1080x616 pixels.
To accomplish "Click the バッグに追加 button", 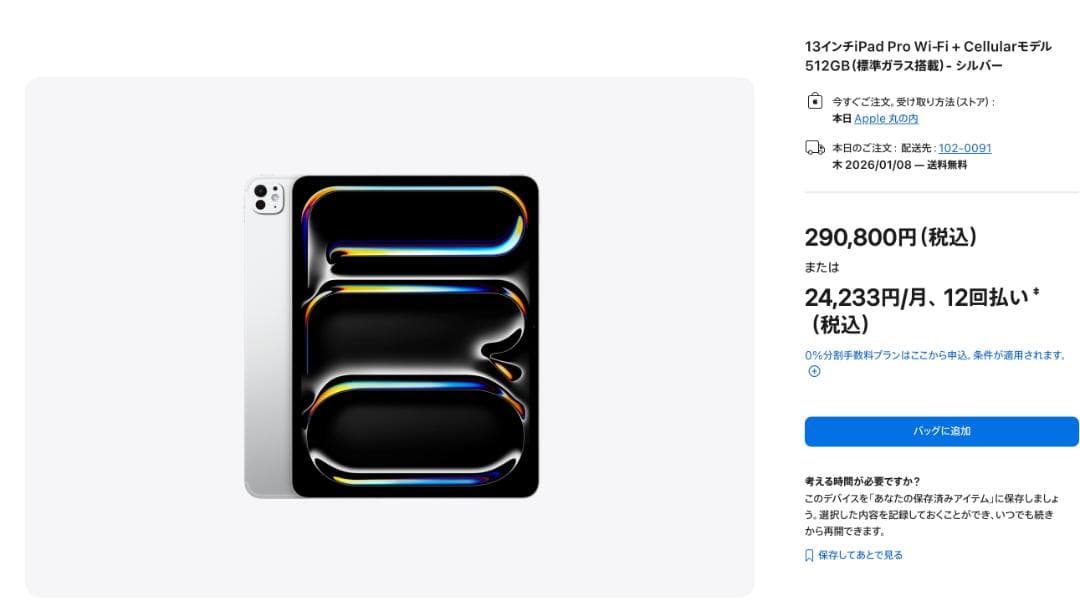I will tap(940, 431).
